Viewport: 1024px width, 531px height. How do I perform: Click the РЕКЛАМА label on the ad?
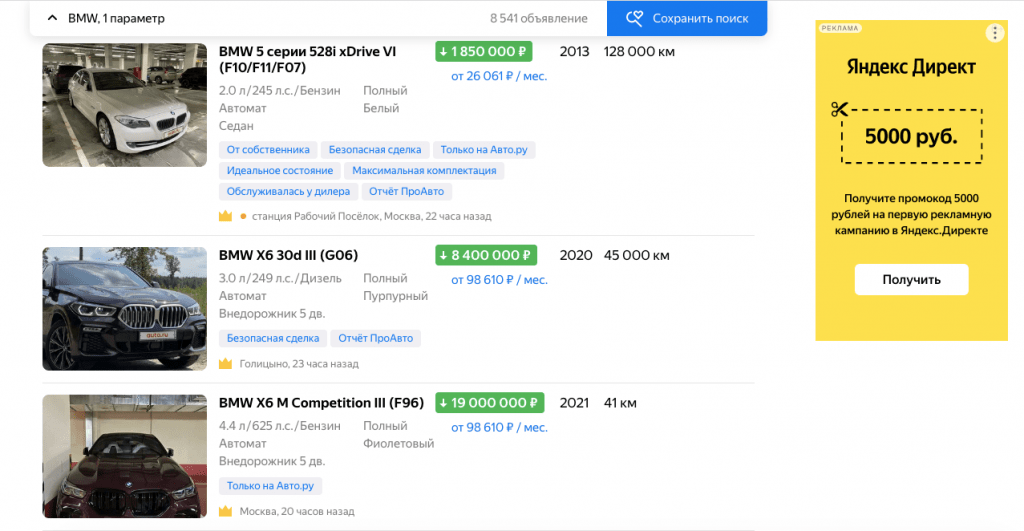[x=840, y=28]
